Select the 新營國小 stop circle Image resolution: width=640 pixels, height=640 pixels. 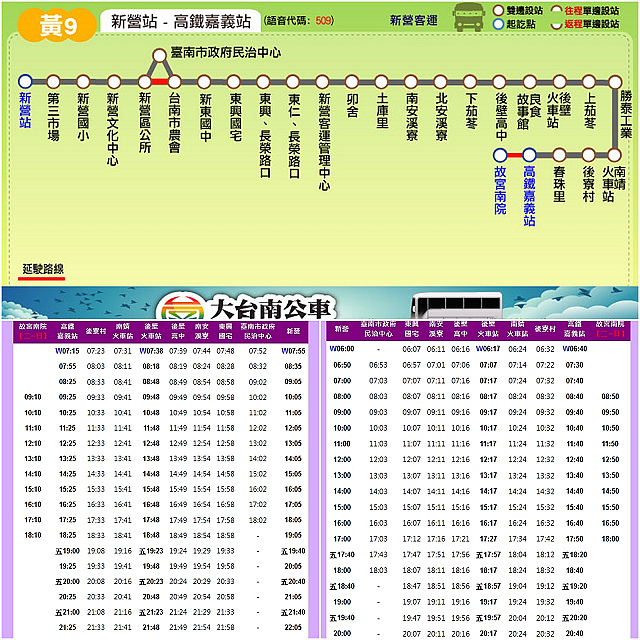click(x=83, y=82)
